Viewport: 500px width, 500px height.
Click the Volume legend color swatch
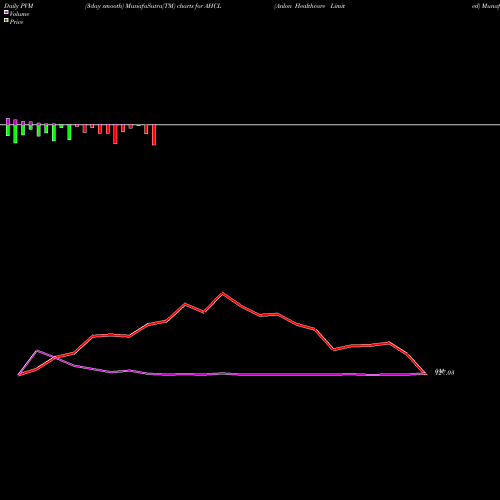coord(6,12)
